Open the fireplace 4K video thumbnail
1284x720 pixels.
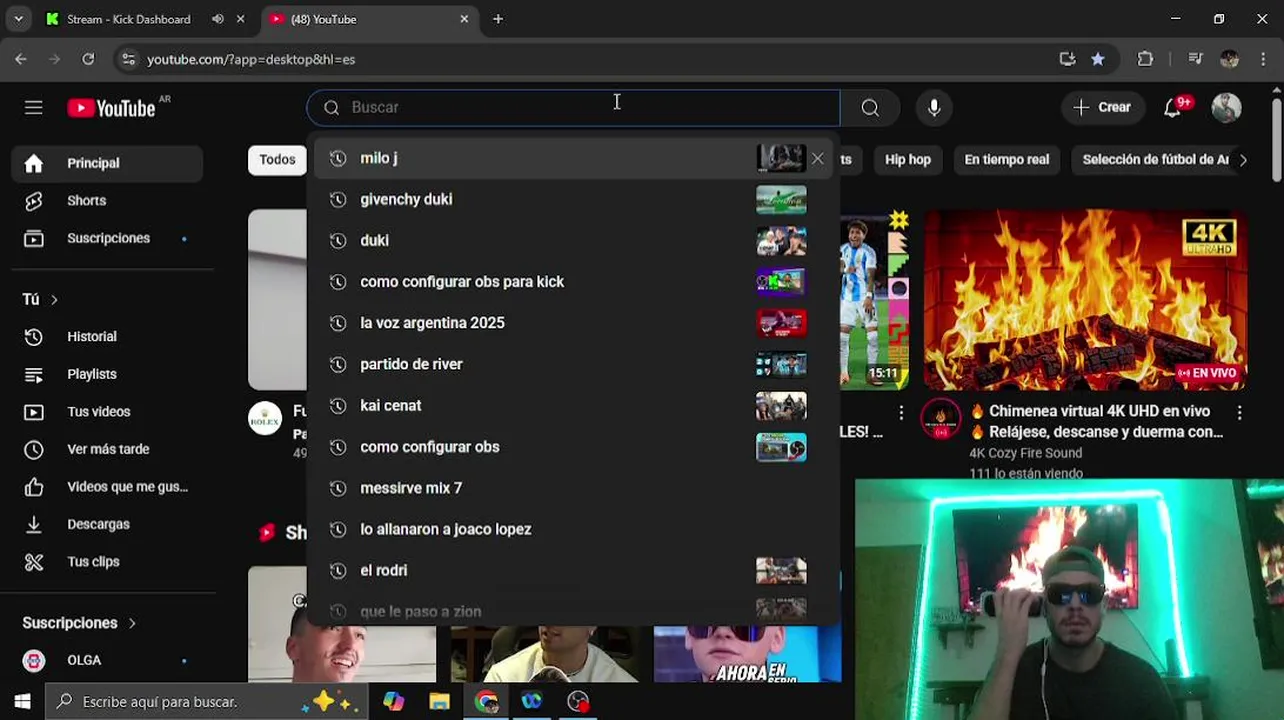[x=1085, y=299]
